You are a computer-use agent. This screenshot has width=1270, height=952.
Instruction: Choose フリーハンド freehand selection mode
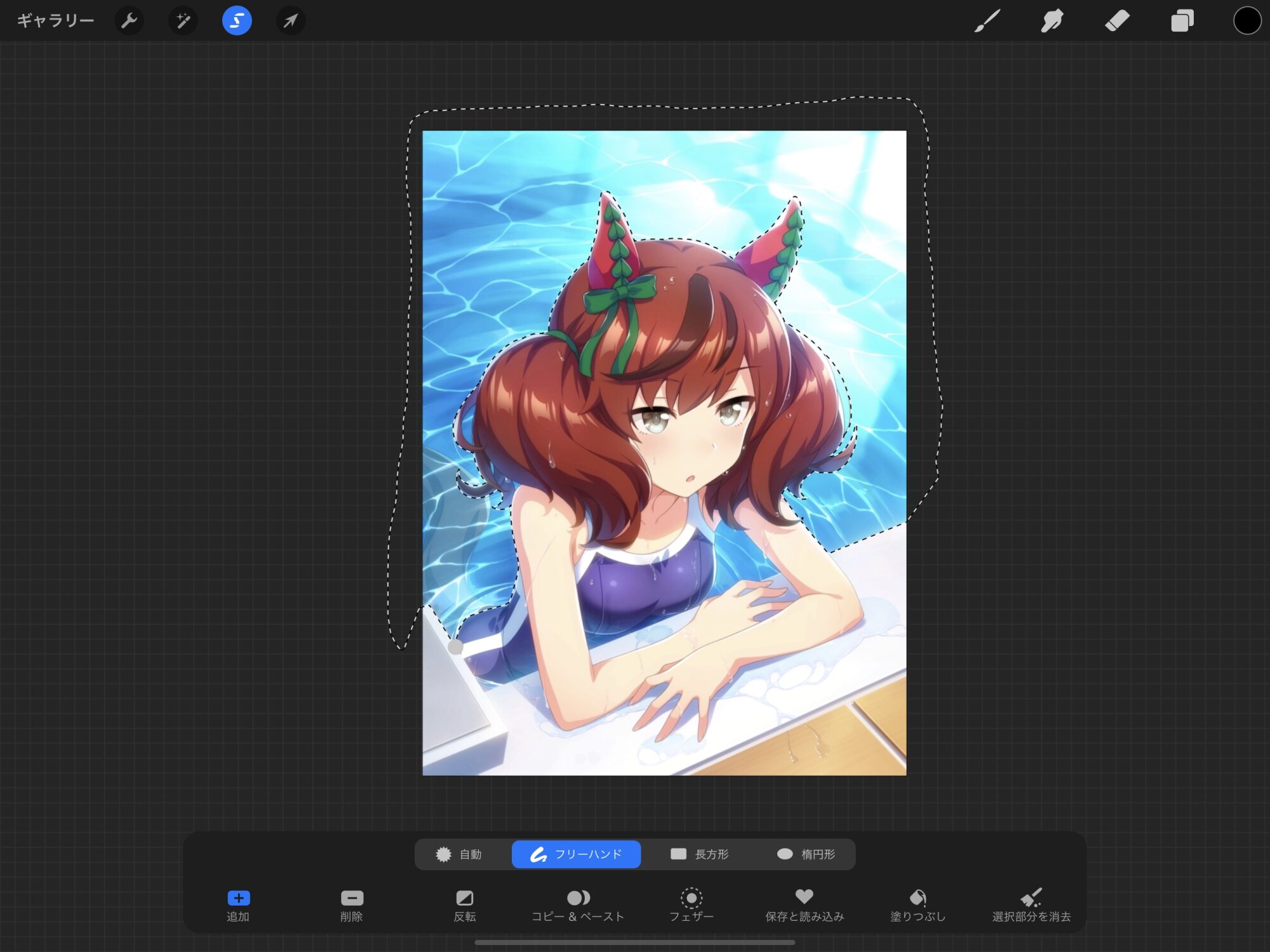pyautogui.click(x=576, y=854)
